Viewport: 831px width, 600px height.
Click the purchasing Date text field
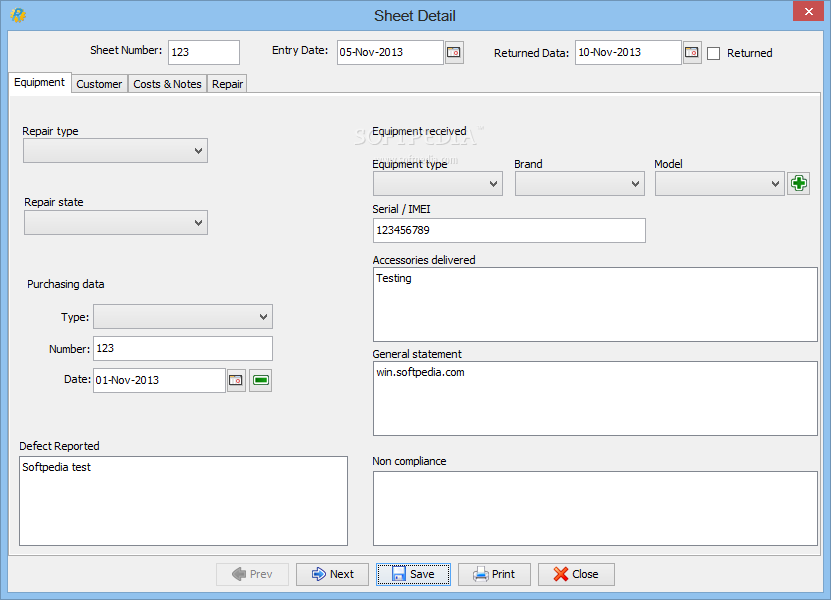point(160,380)
